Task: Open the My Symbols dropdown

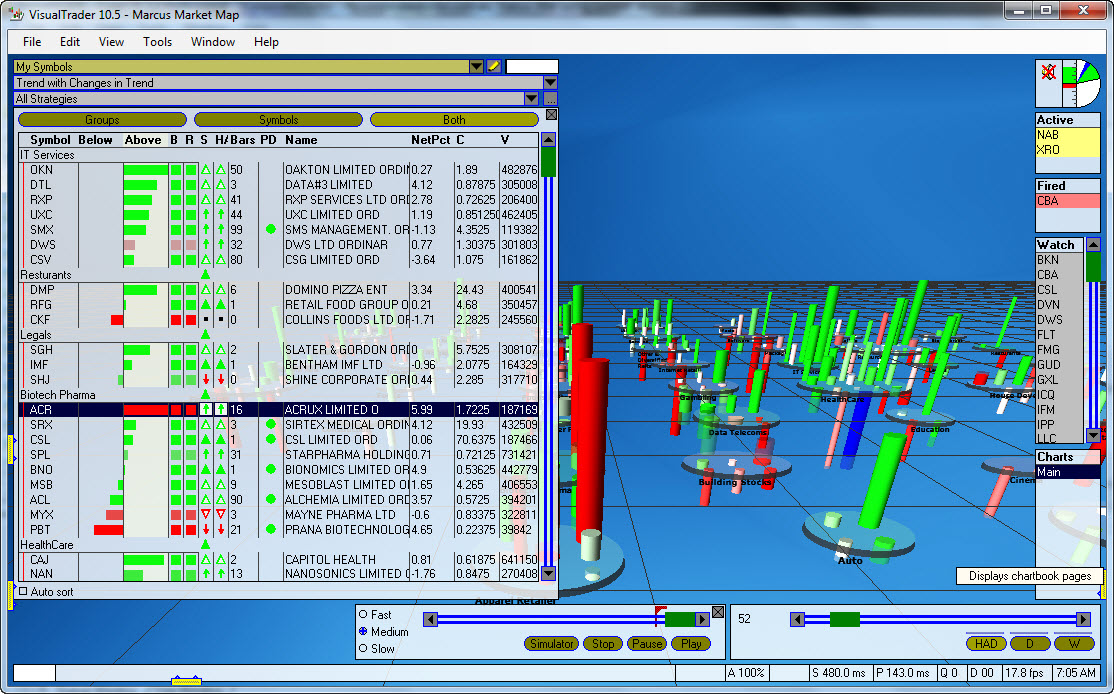Action: pos(476,67)
